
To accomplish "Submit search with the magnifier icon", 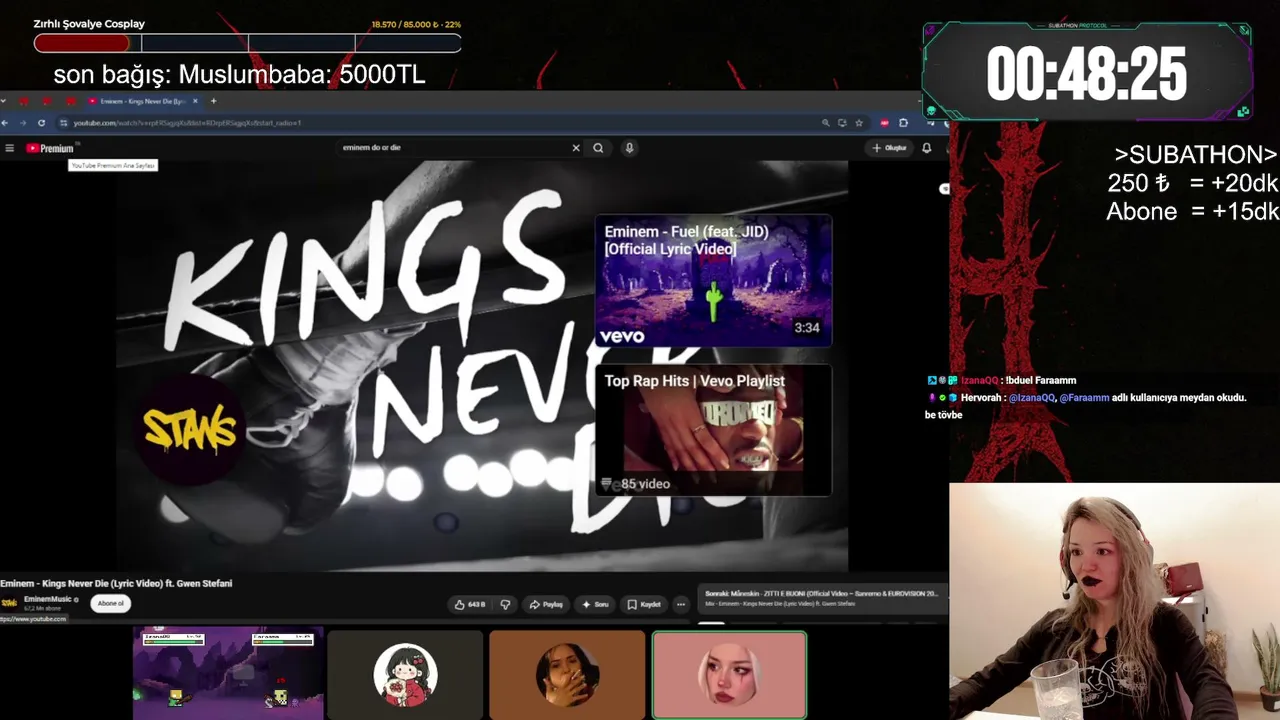I will click(x=598, y=148).
